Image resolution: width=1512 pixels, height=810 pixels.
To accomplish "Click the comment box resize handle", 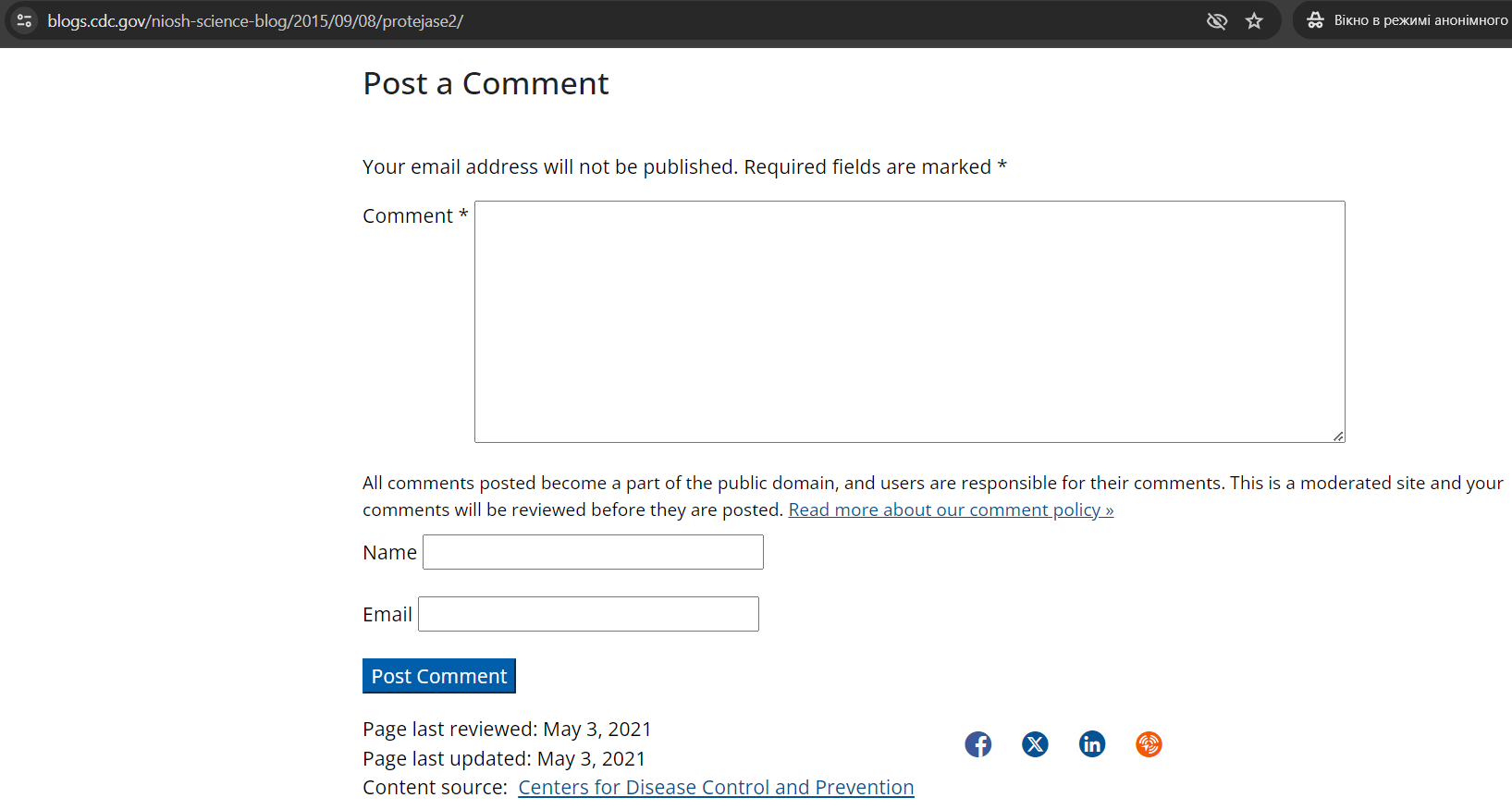I will tap(1338, 436).
